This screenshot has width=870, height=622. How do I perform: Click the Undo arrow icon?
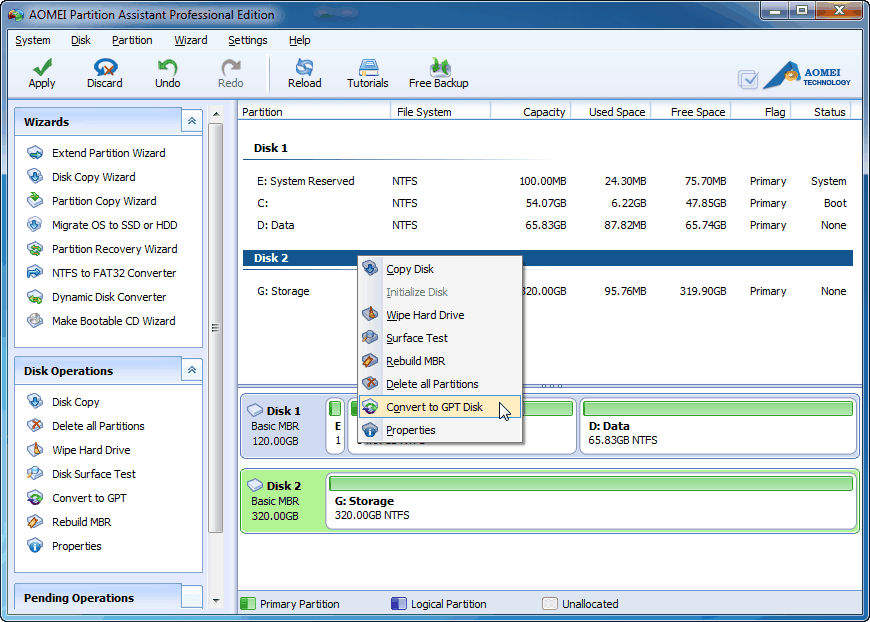[167, 67]
